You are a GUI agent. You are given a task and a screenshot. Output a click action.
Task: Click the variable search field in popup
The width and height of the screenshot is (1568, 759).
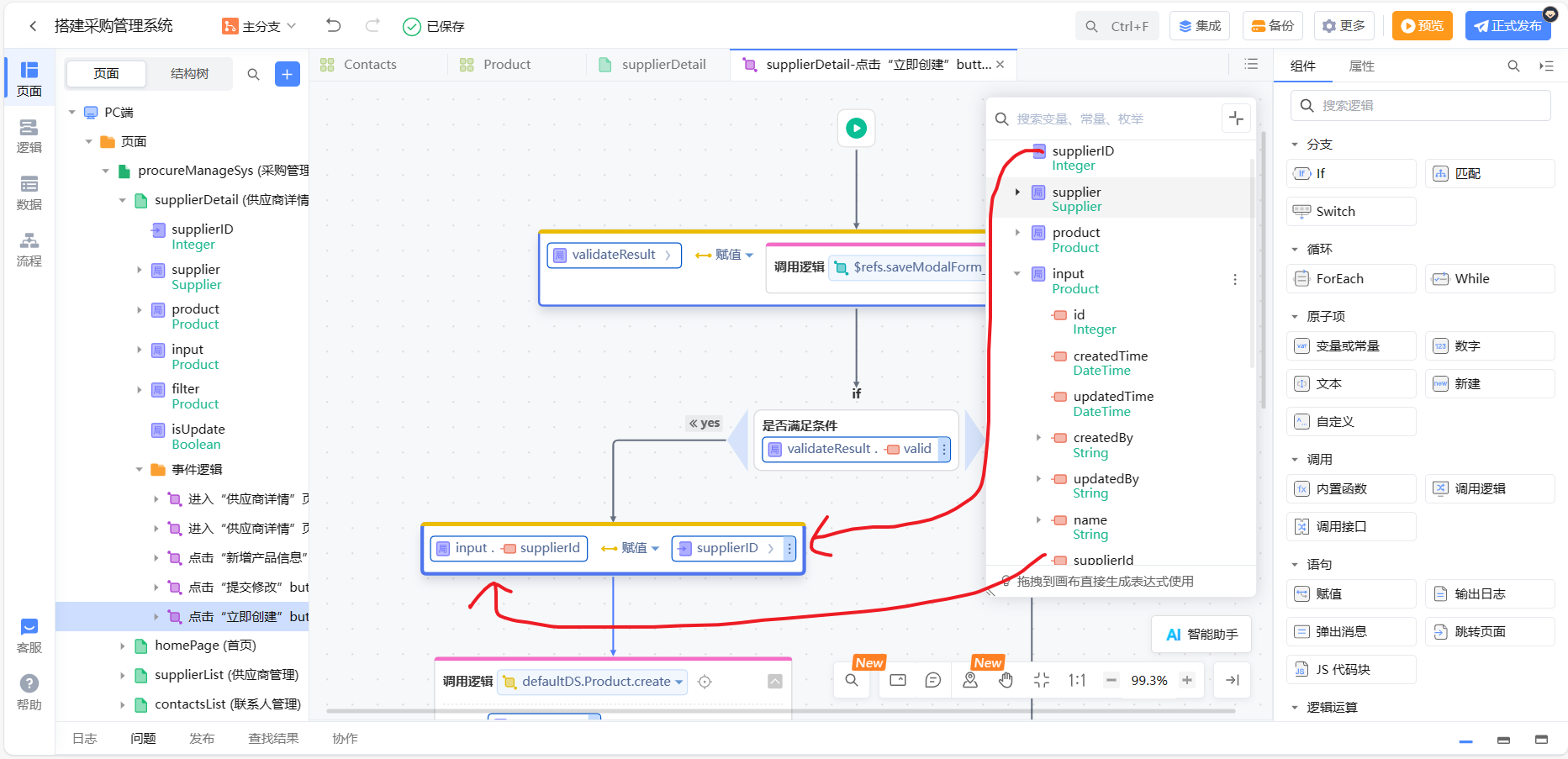tap(1106, 119)
